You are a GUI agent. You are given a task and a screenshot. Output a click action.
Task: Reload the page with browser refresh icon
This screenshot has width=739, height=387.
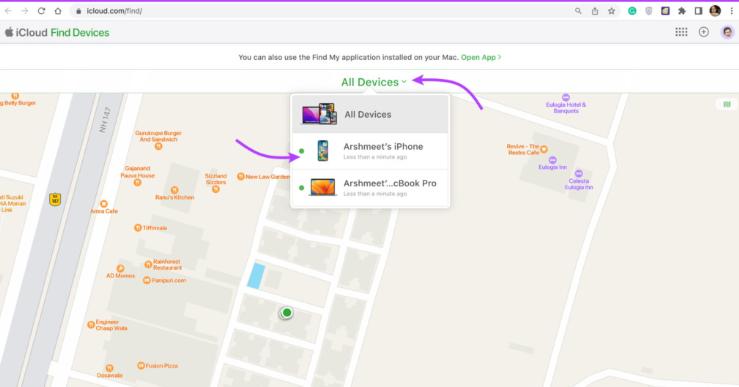tap(41, 11)
